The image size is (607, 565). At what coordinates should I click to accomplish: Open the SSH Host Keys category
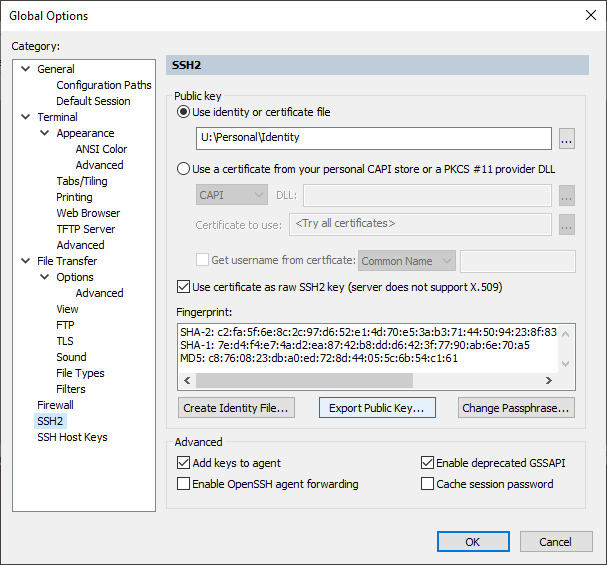click(72, 437)
